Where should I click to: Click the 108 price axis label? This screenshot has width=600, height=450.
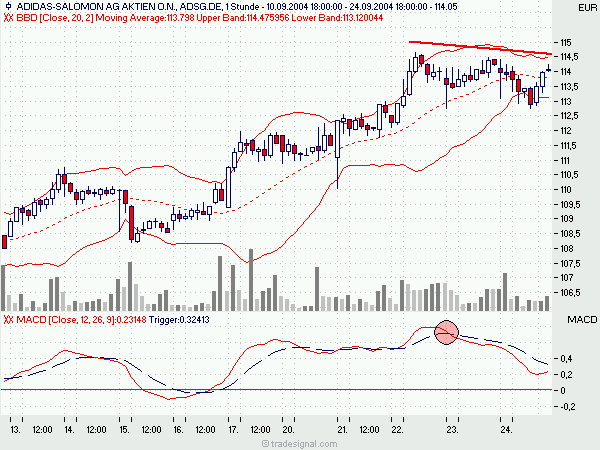[567, 248]
